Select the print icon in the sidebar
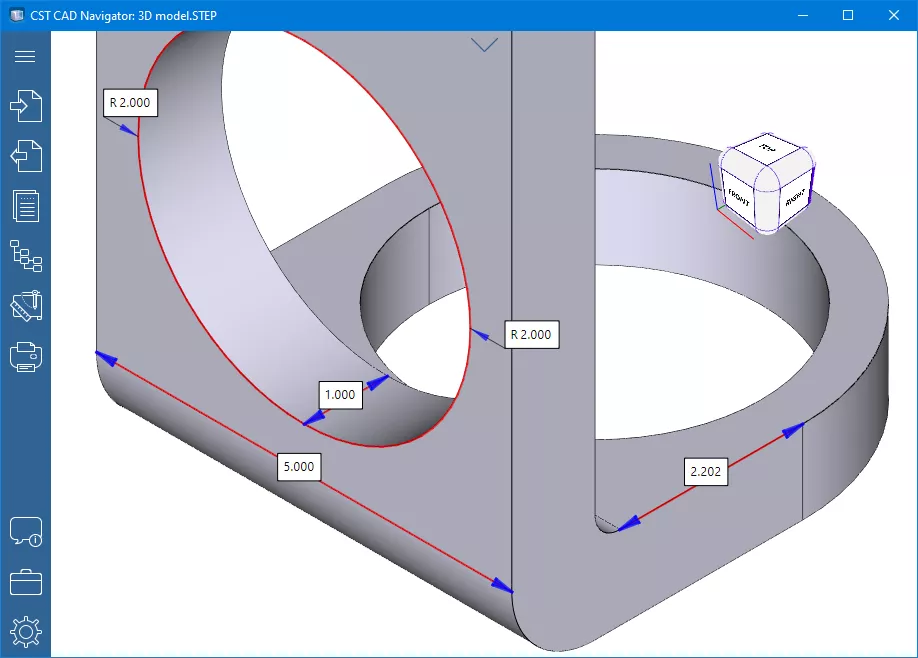Screen dimensions: 918x658 point(25,355)
